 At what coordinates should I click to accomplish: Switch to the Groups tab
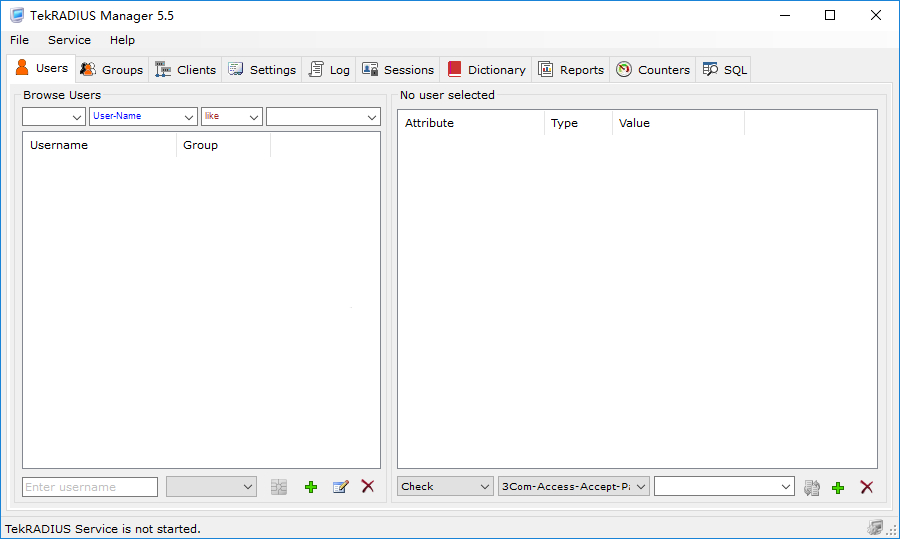pos(112,70)
